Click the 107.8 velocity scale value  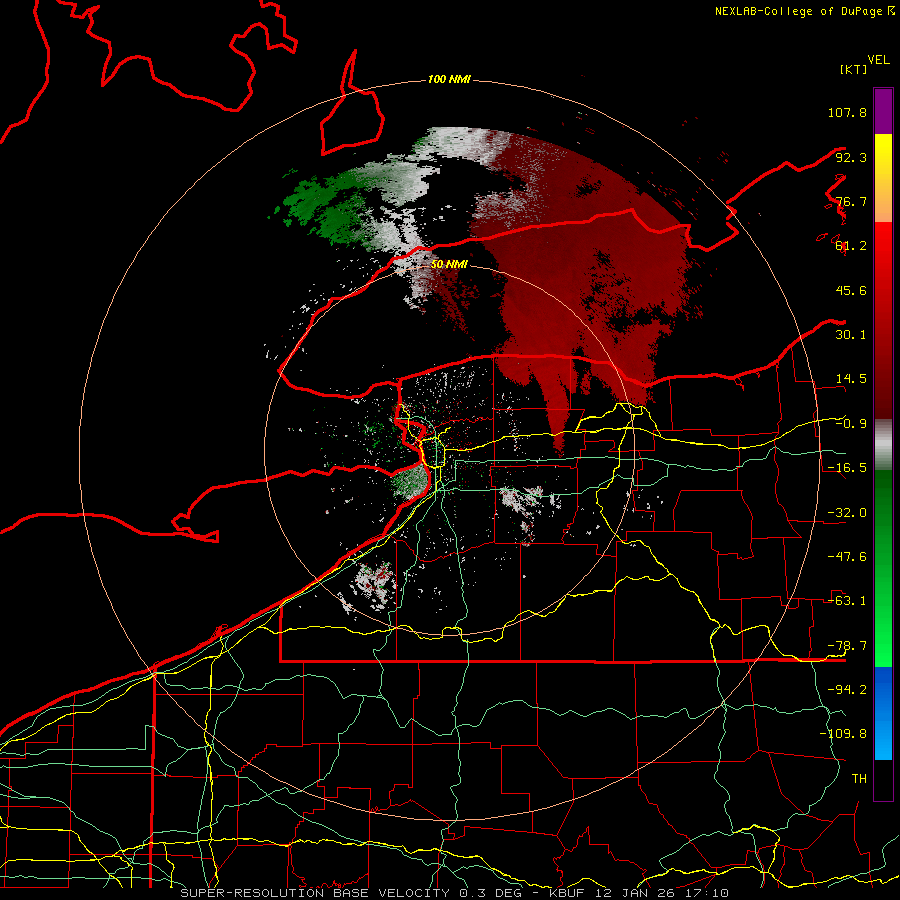[x=847, y=112]
